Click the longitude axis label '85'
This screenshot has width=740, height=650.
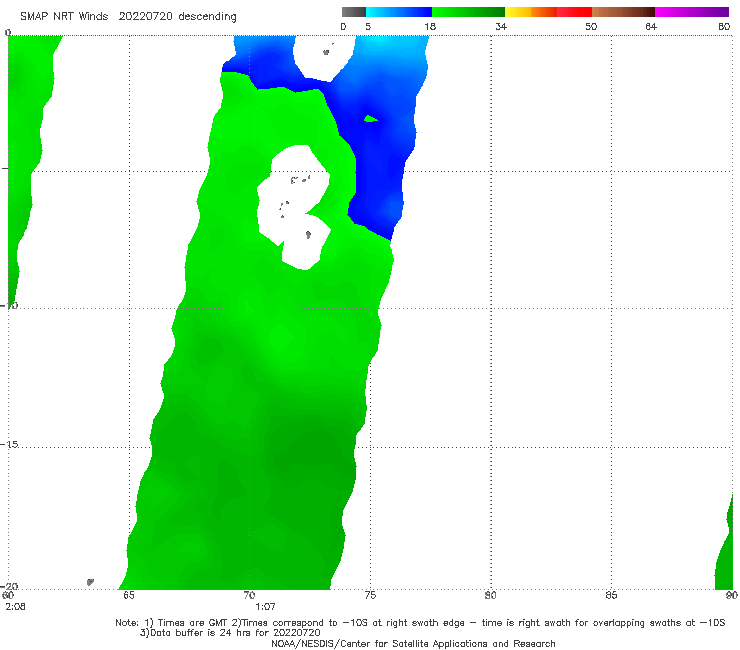coord(611,595)
